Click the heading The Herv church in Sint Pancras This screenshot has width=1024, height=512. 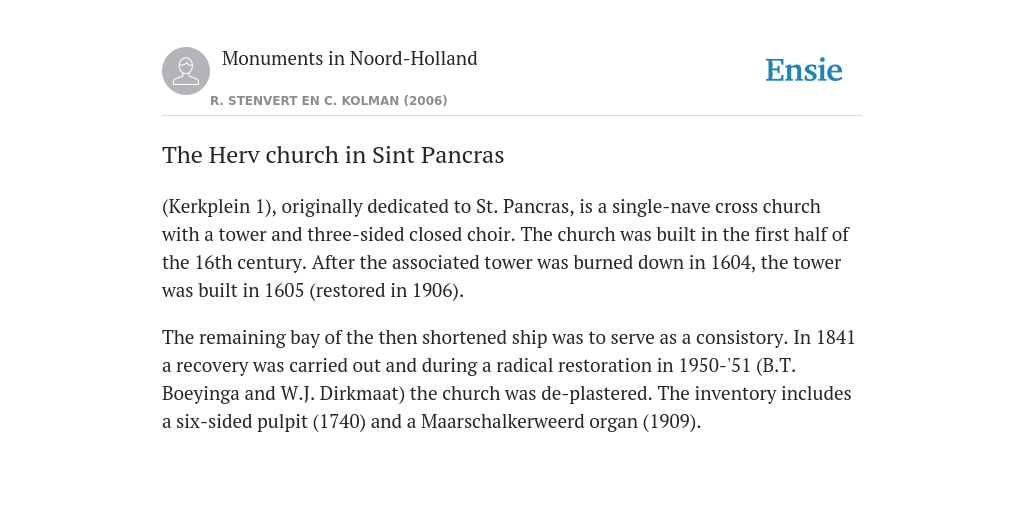333,155
